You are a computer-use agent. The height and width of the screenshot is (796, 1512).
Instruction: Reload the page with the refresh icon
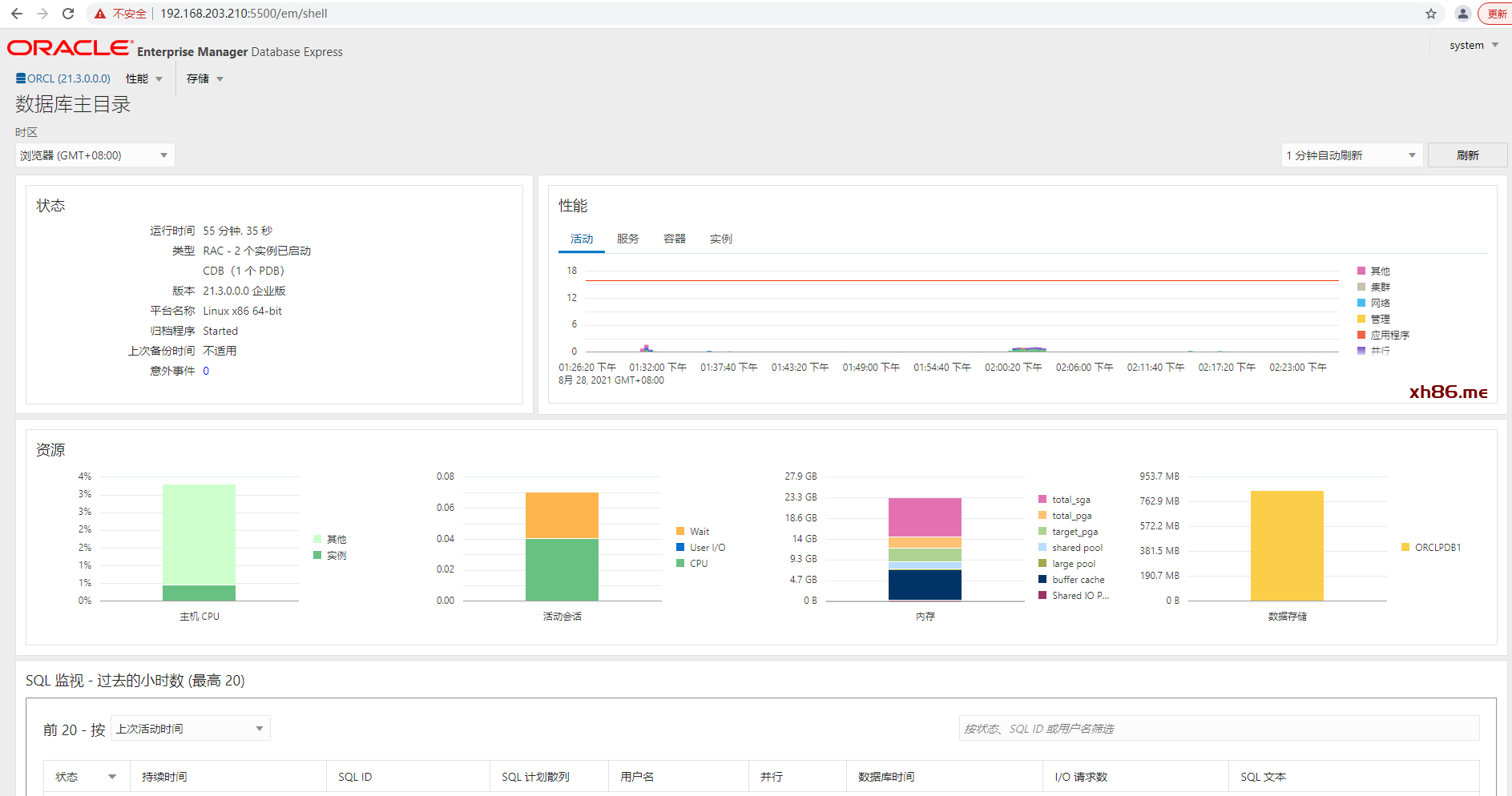pos(68,14)
